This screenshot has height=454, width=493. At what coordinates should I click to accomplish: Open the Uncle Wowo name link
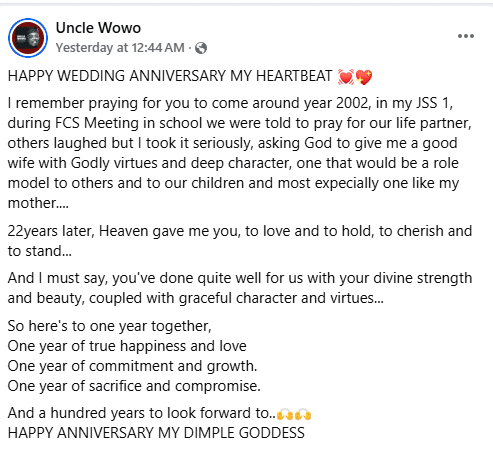coord(98,28)
